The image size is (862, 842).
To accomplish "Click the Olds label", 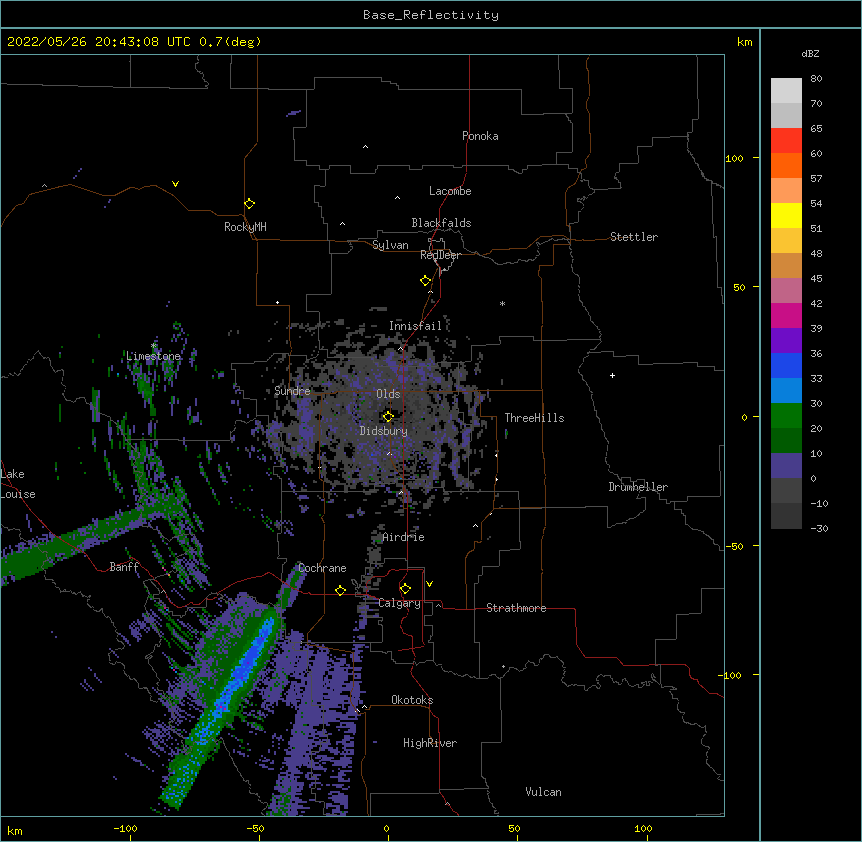I will [x=388, y=394].
